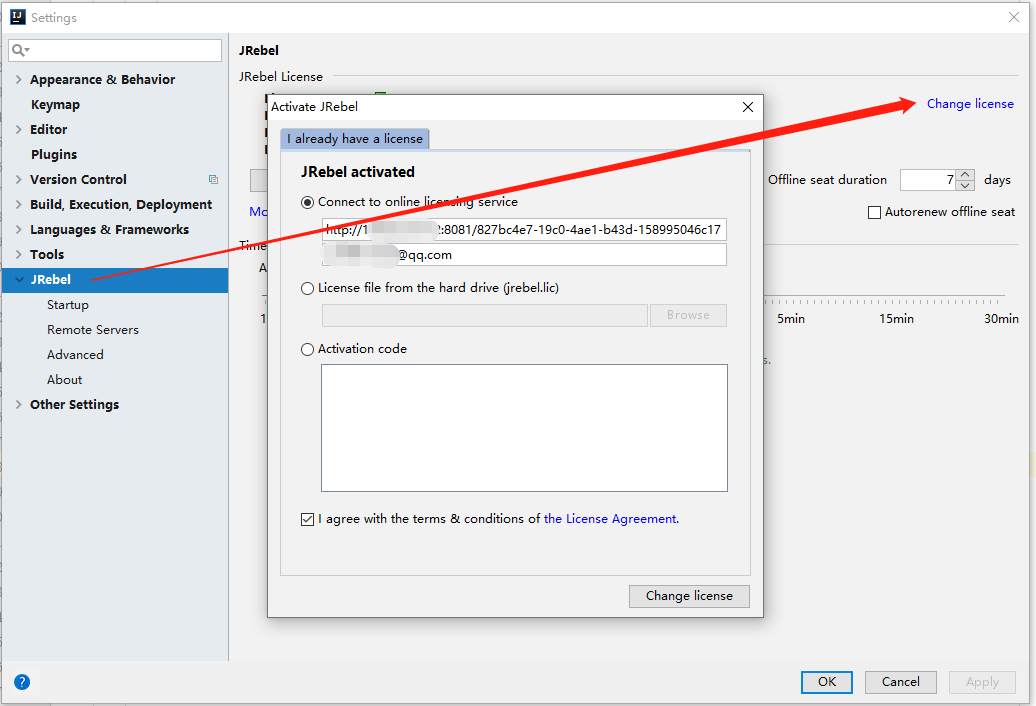Select the JRebel settings item

115,279
